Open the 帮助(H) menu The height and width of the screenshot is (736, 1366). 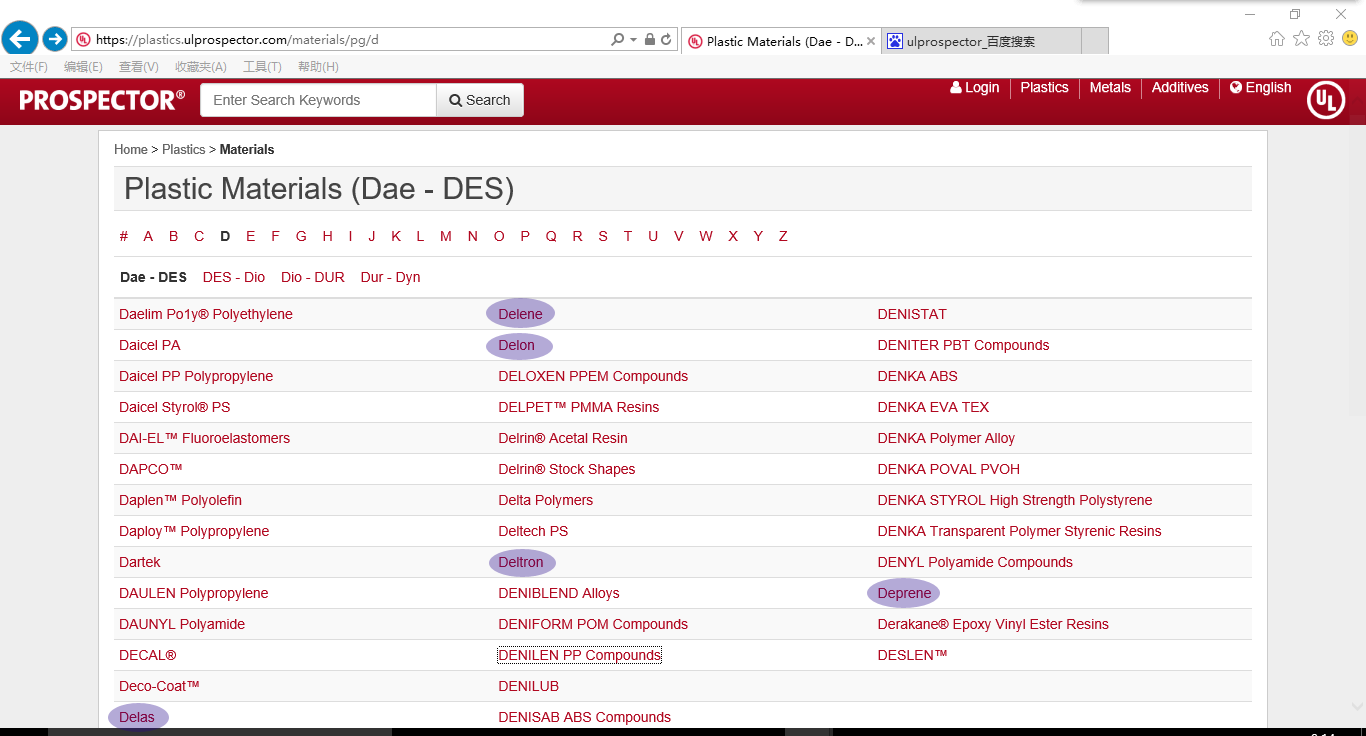pos(318,67)
